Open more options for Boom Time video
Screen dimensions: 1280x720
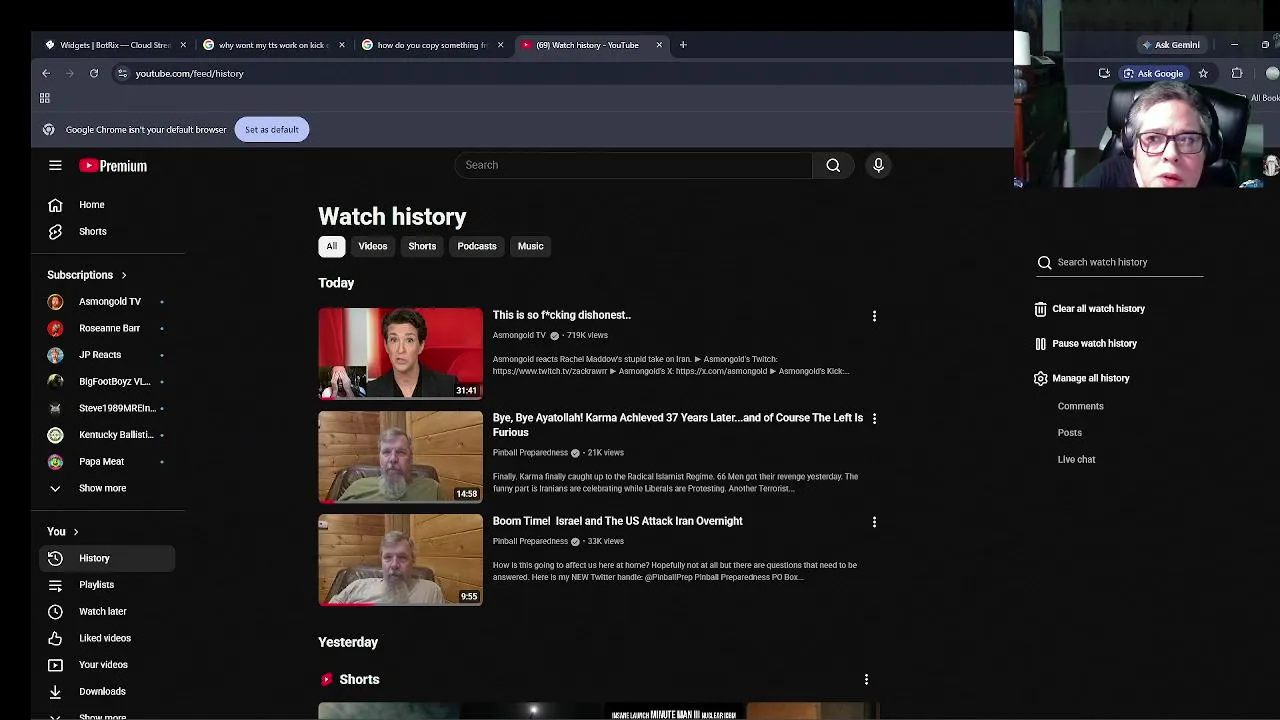tap(874, 522)
